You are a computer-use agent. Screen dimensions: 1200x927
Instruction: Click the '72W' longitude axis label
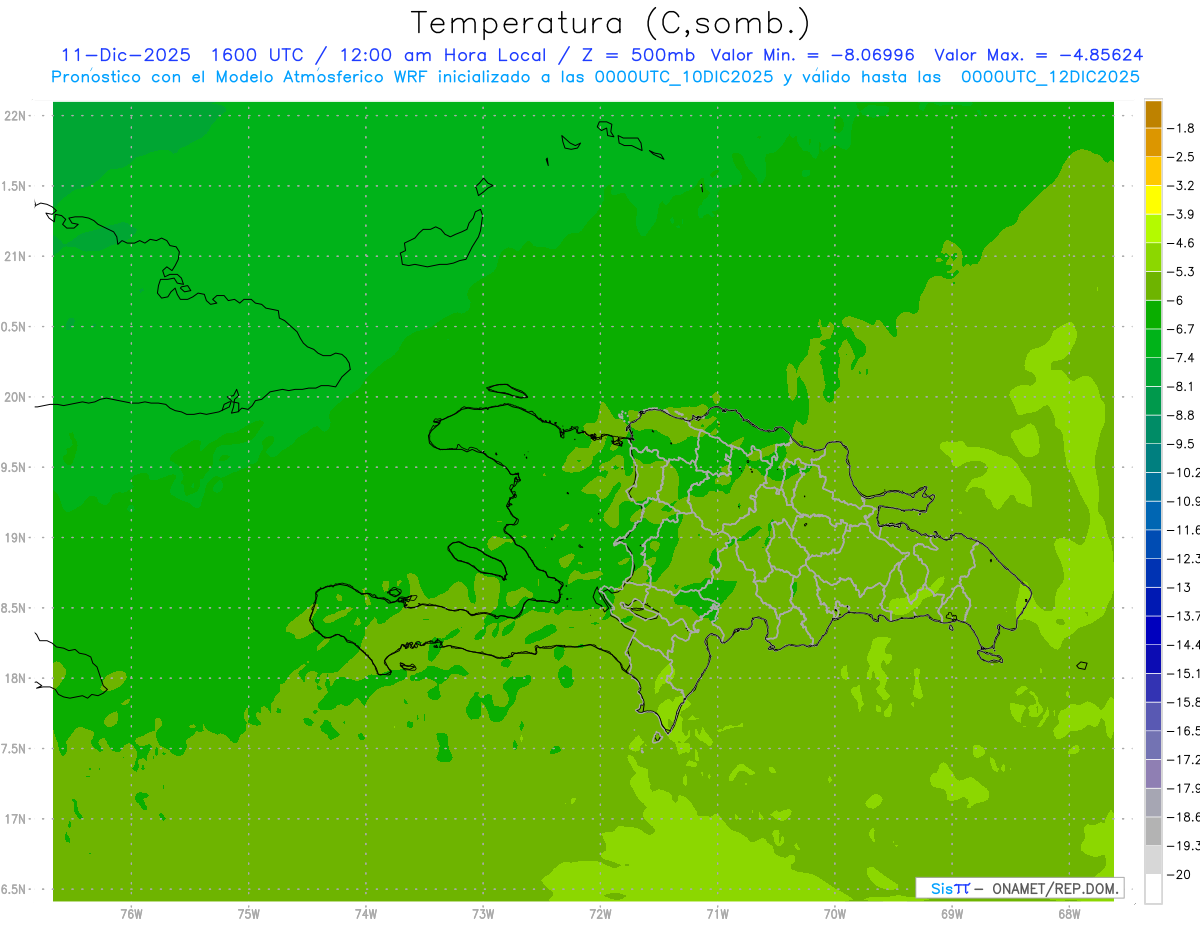click(600, 913)
